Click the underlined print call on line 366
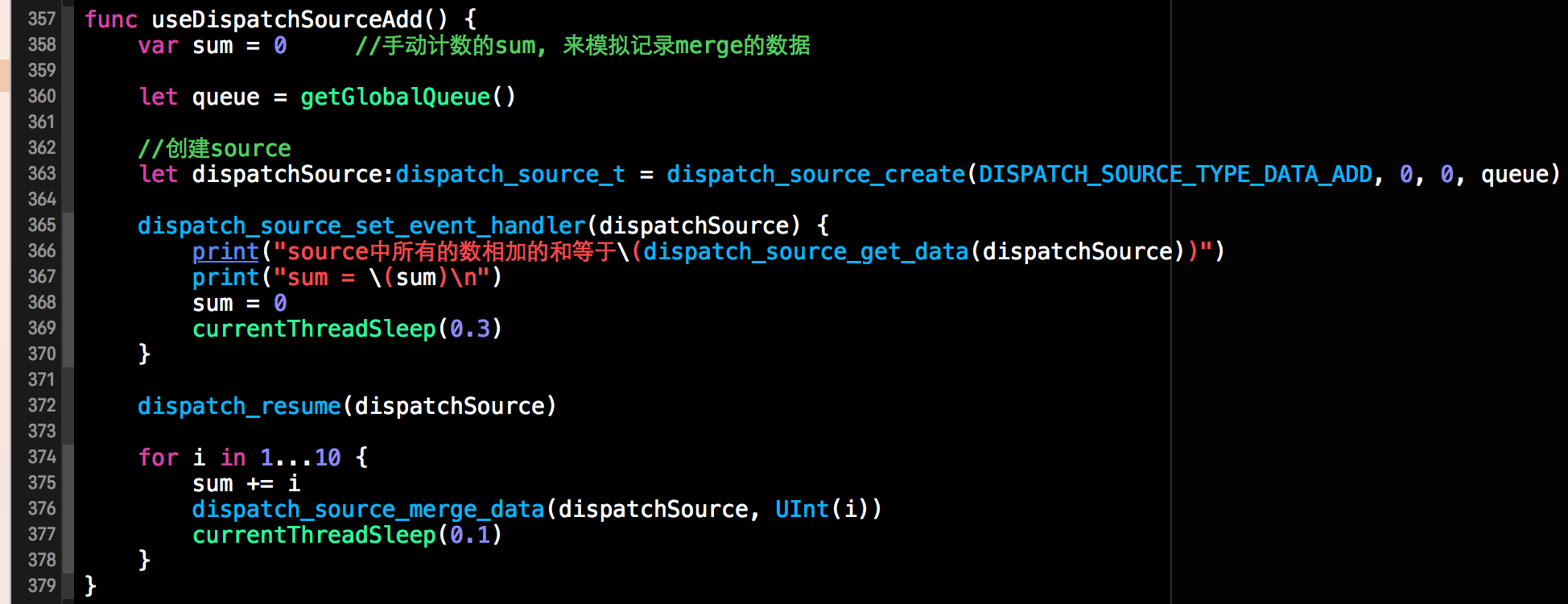The height and width of the screenshot is (604, 1568). tap(225, 251)
